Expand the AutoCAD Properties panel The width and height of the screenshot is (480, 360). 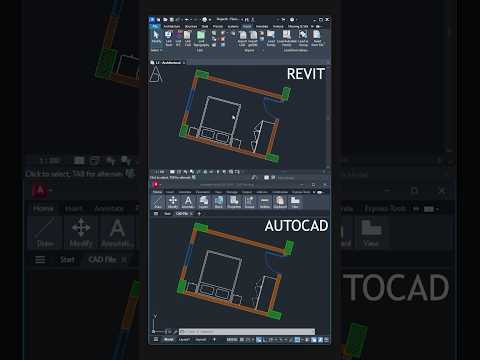[x=234, y=202]
